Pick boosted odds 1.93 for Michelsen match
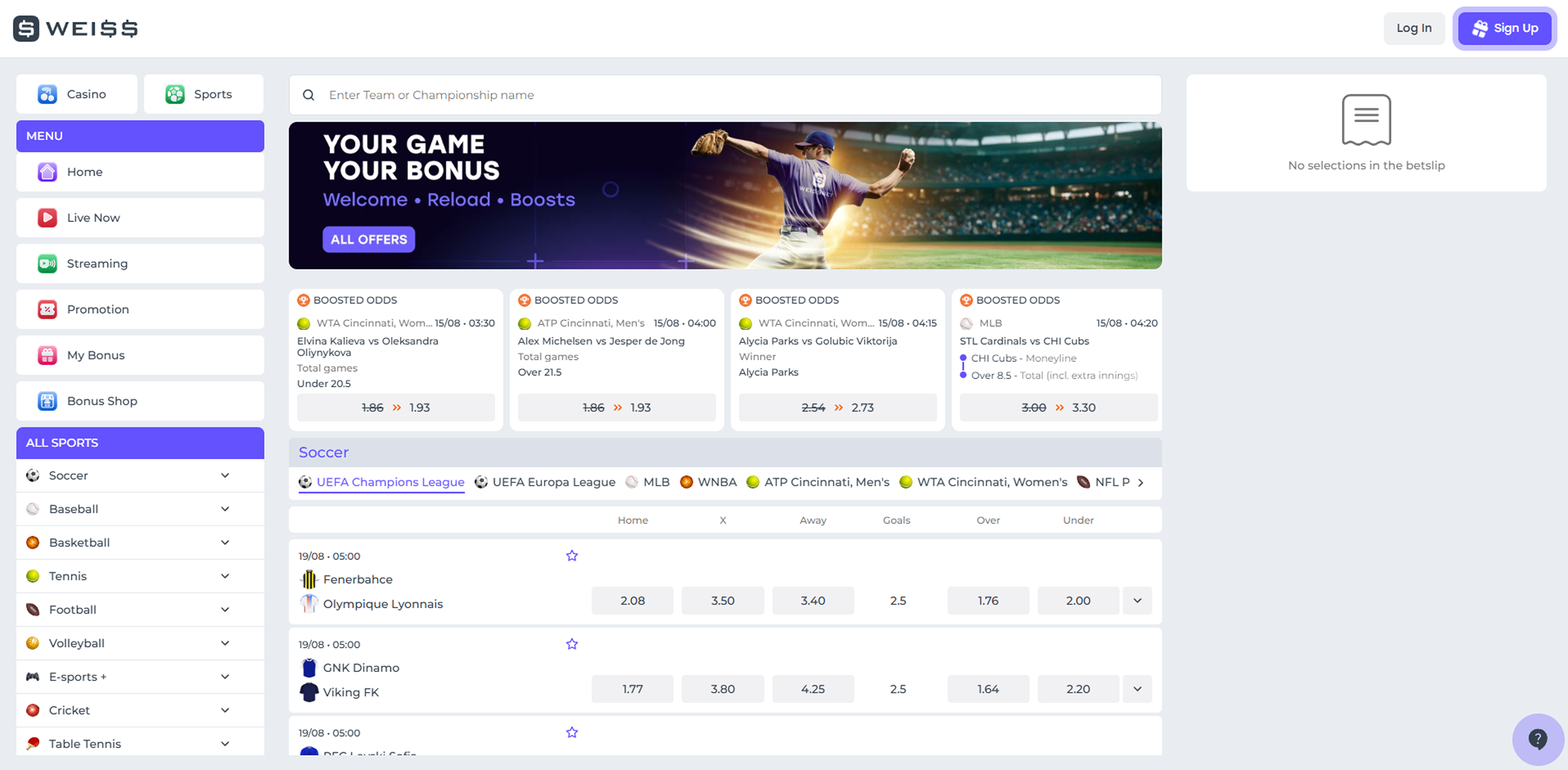Image resolution: width=1568 pixels, height=770 pixels. (617, 408)
